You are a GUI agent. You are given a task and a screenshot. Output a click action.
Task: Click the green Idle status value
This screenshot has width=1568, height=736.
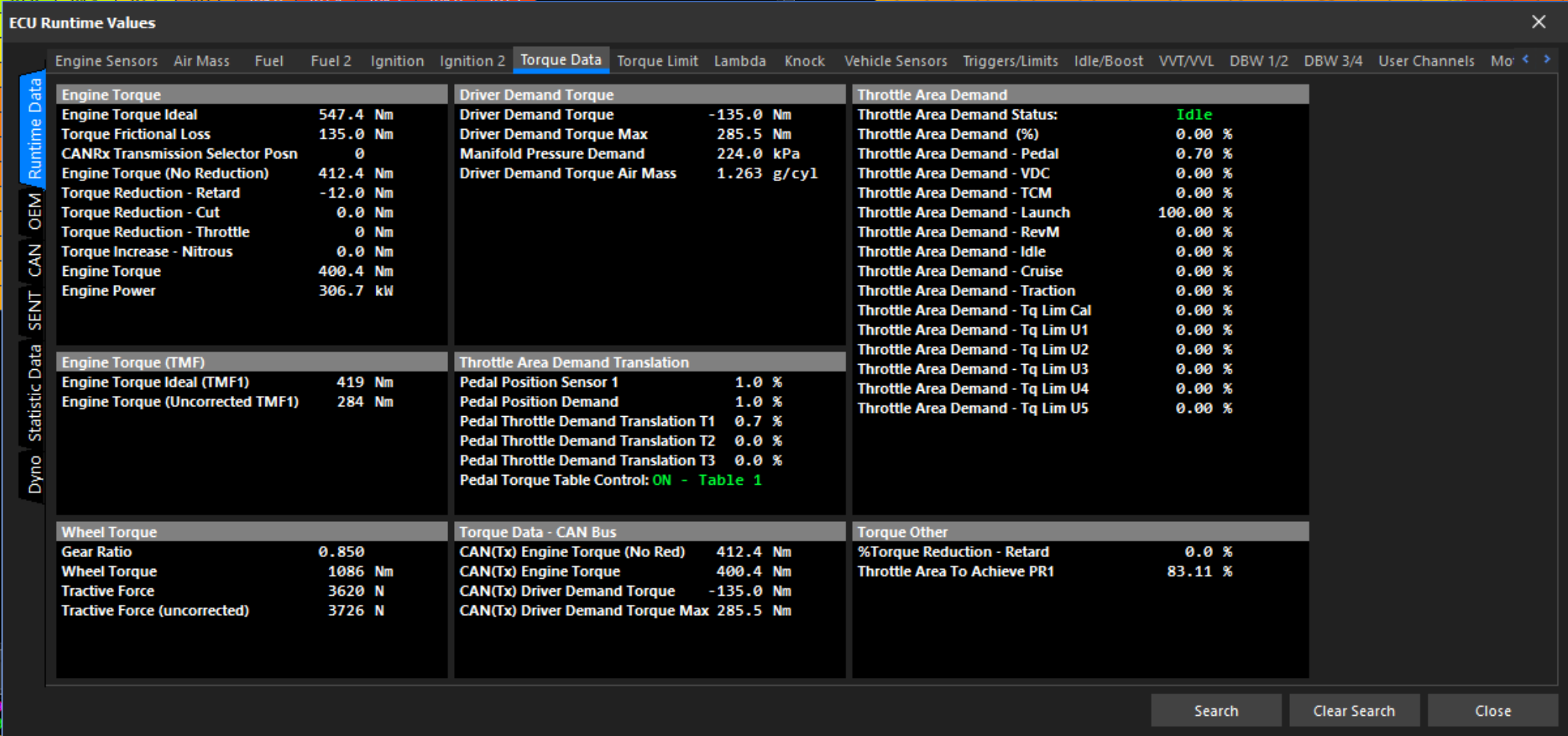tap(1194, 115)
